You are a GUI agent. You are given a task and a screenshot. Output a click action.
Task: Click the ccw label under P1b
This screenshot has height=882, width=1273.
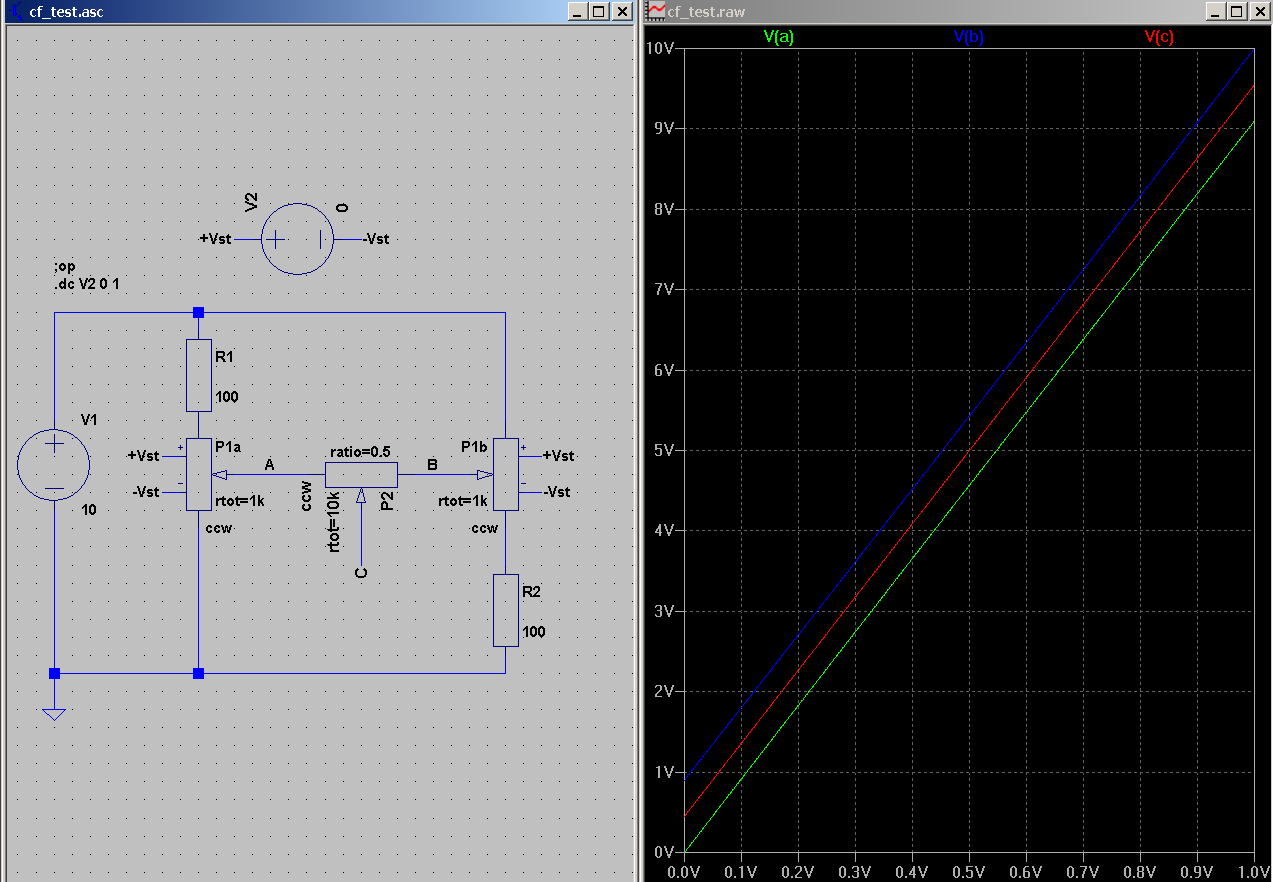tap(484, 528)
